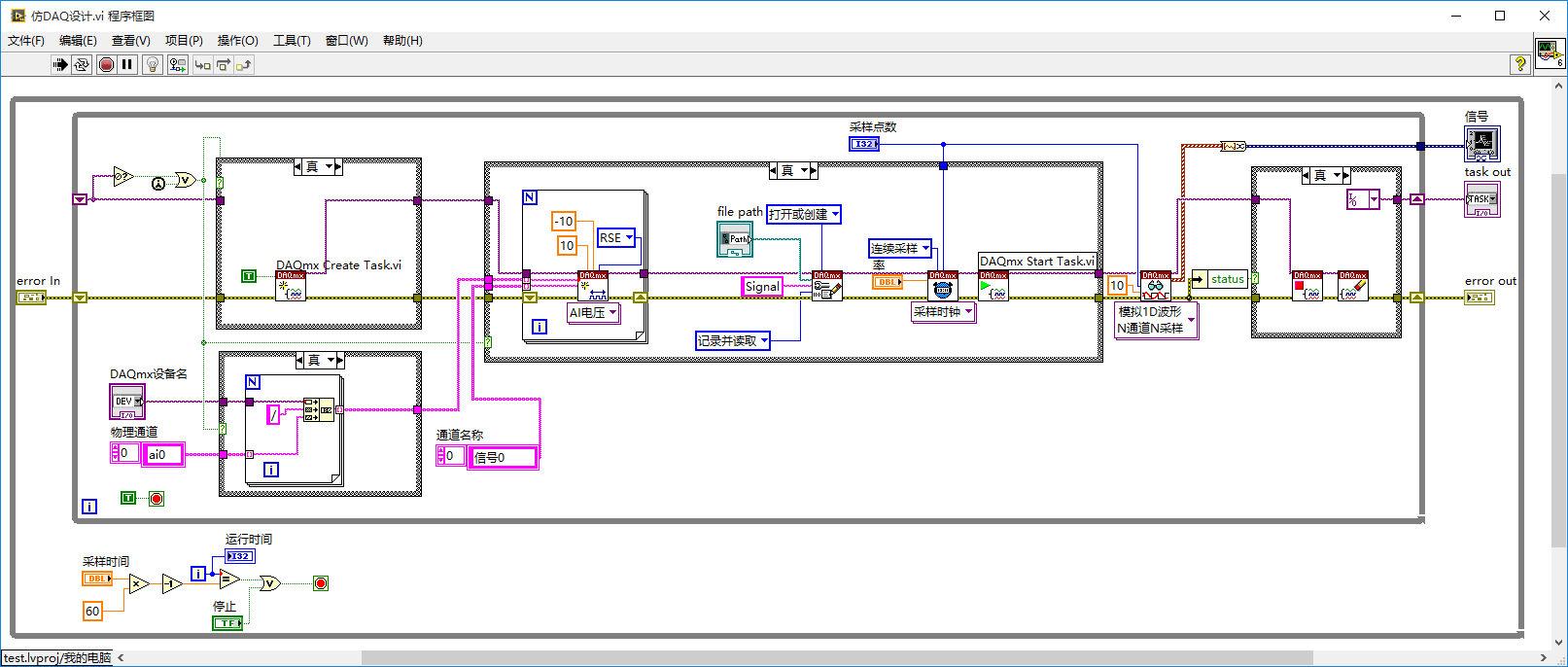1568x667 pixels.
Task: Toggle the Retain Wire Values button
Action: pos(177,64)
